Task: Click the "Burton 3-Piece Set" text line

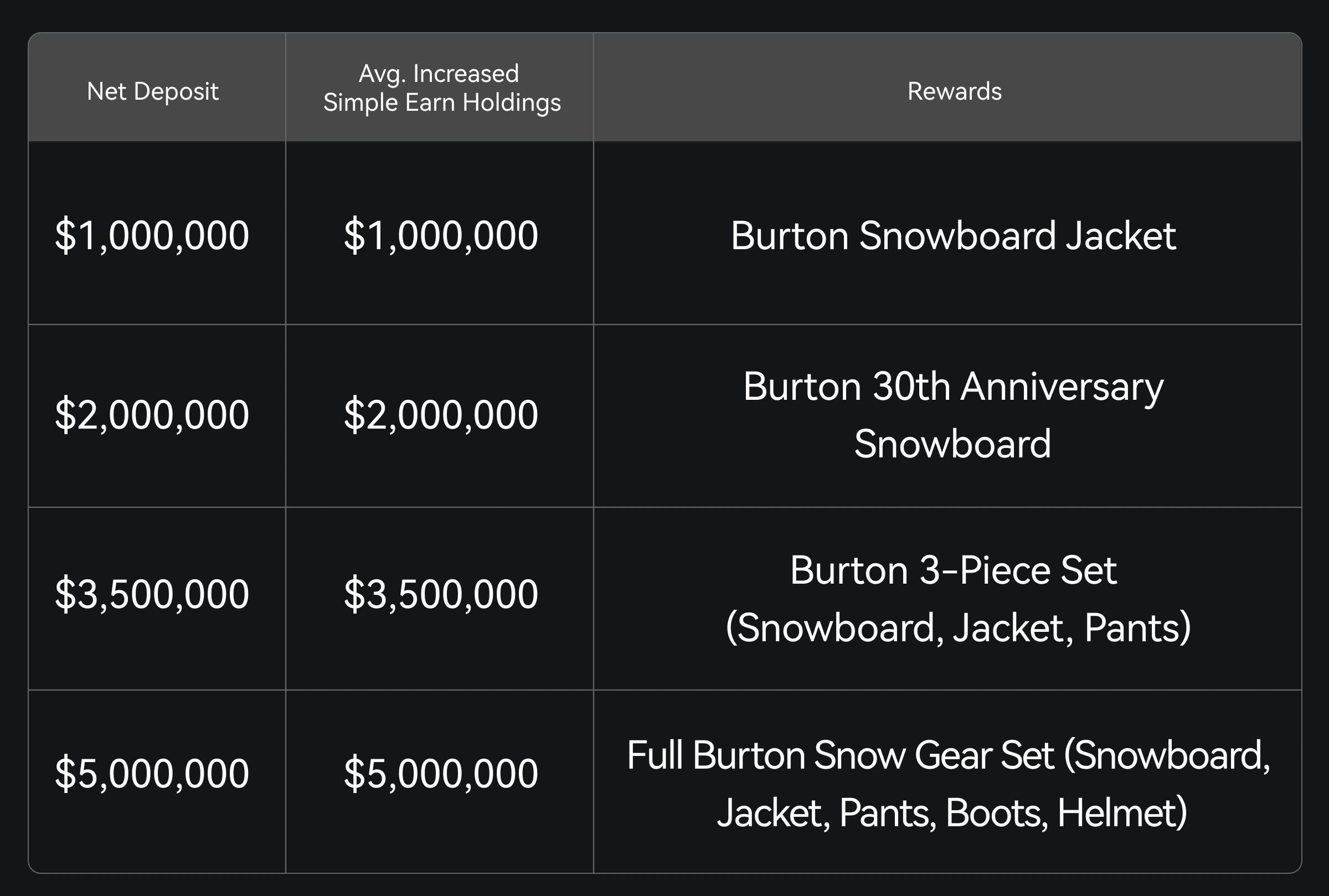Action: 953,570
